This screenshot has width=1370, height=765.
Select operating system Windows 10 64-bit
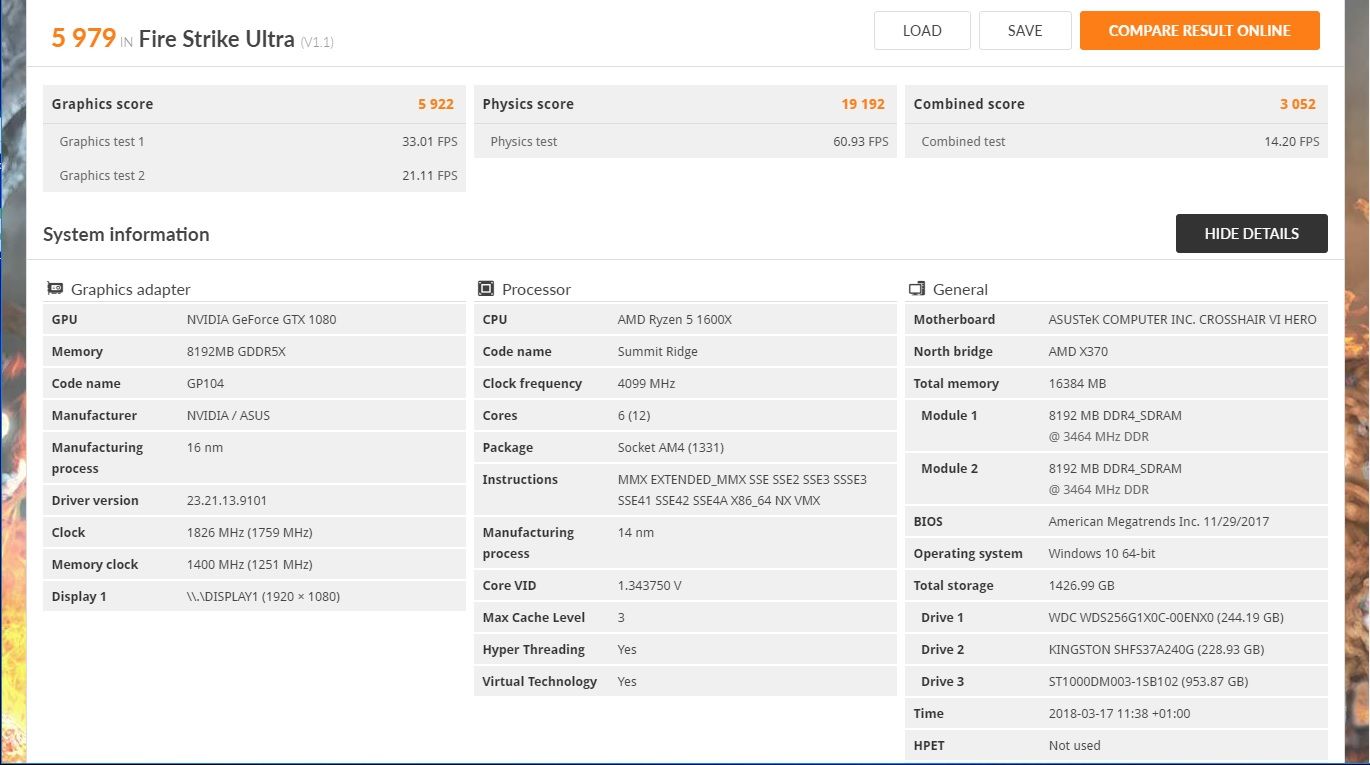coord(1102,554)
